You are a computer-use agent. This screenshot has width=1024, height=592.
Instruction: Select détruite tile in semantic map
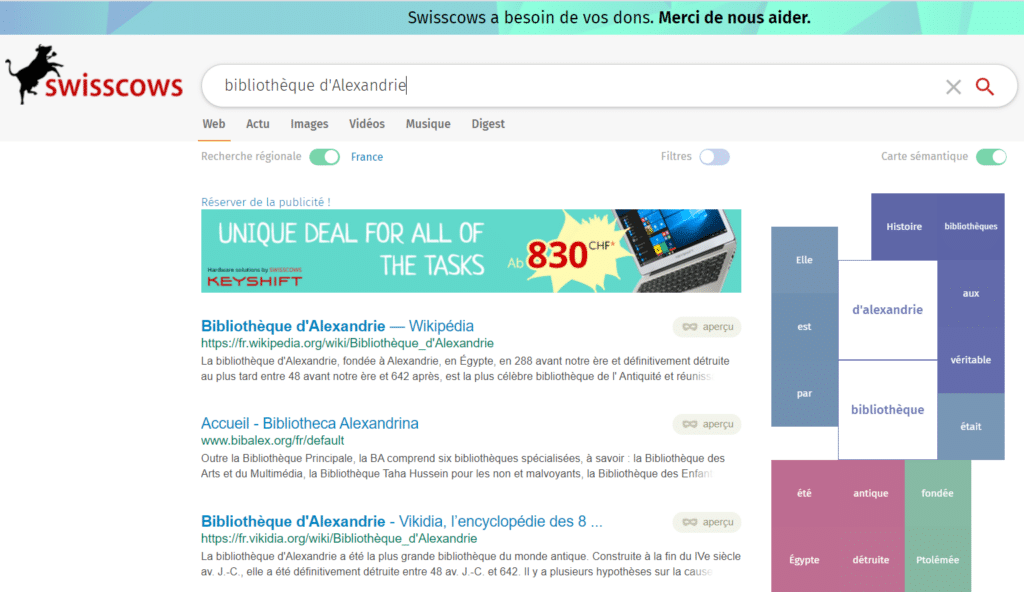pyautogui.click(x=871, y=559)
